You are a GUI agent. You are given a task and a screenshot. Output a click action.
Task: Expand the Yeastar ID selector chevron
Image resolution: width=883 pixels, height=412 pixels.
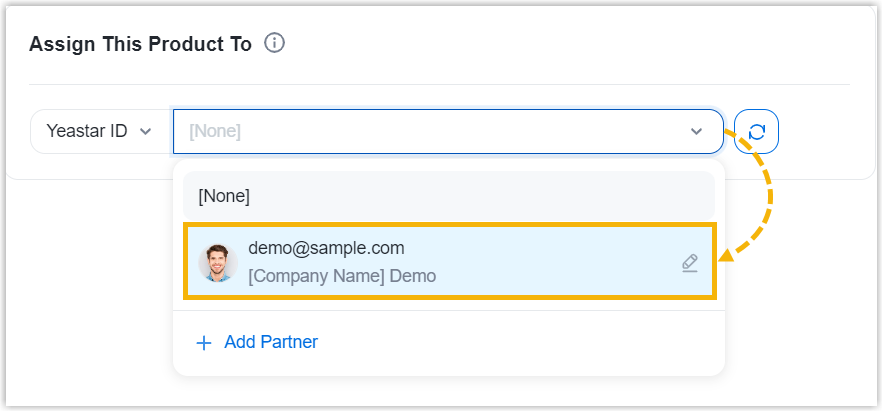coord(146,131)
